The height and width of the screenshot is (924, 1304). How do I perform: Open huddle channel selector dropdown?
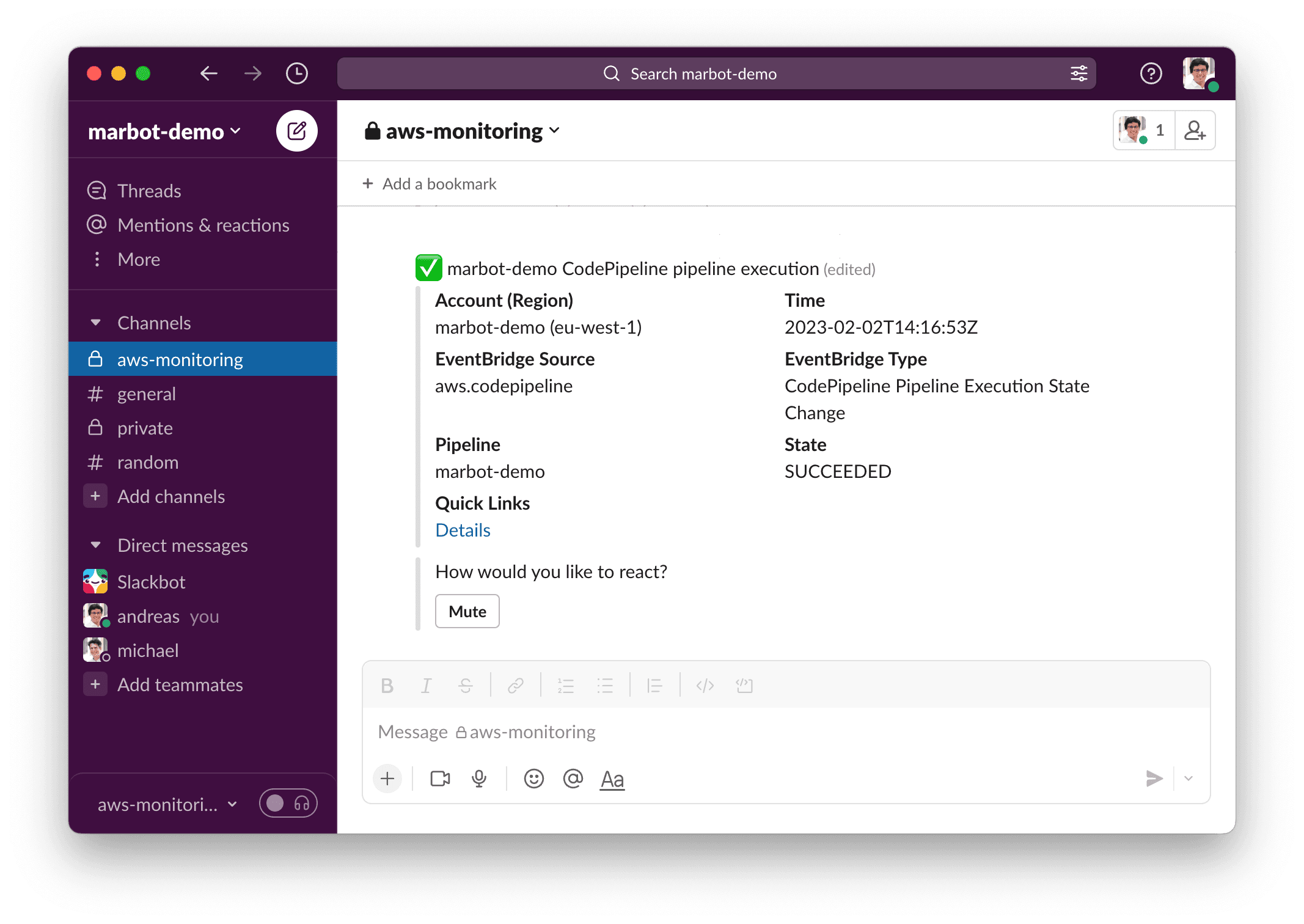point(167,804)
